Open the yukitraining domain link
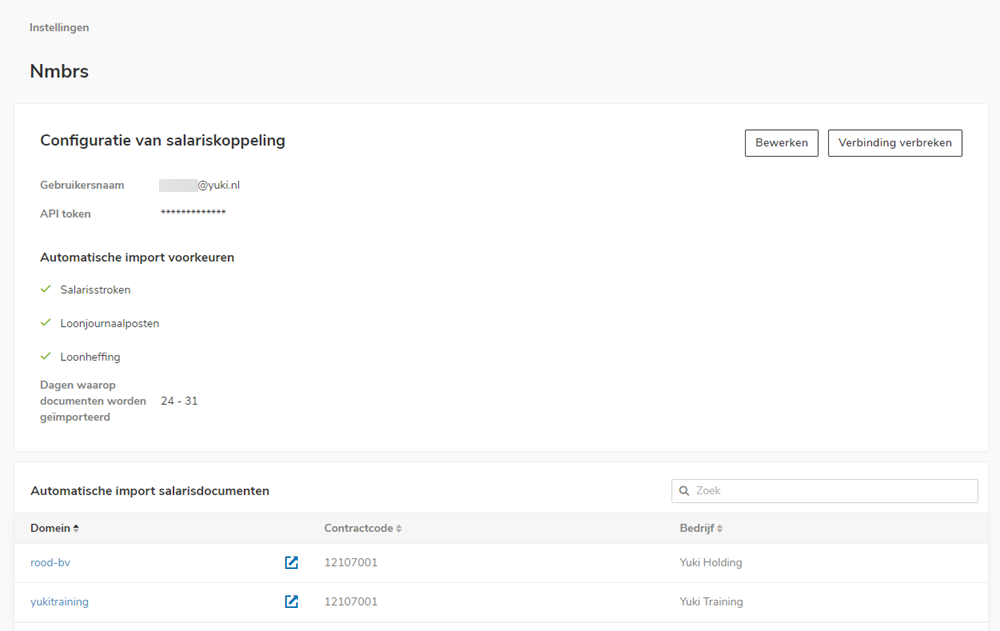This screenshot has width=1000, height=631. pos(59,601)
